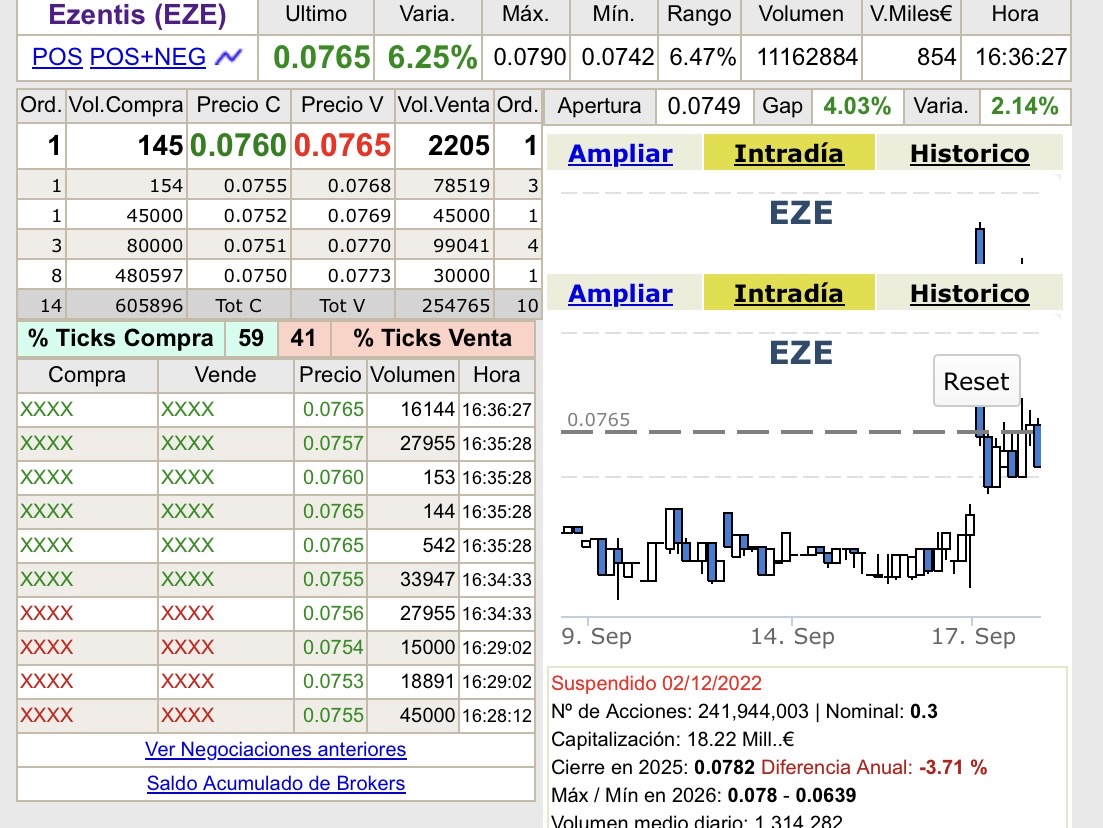
Task: Select the upper Historico tab
Action: pyautogui.click(x=969, y=153)
